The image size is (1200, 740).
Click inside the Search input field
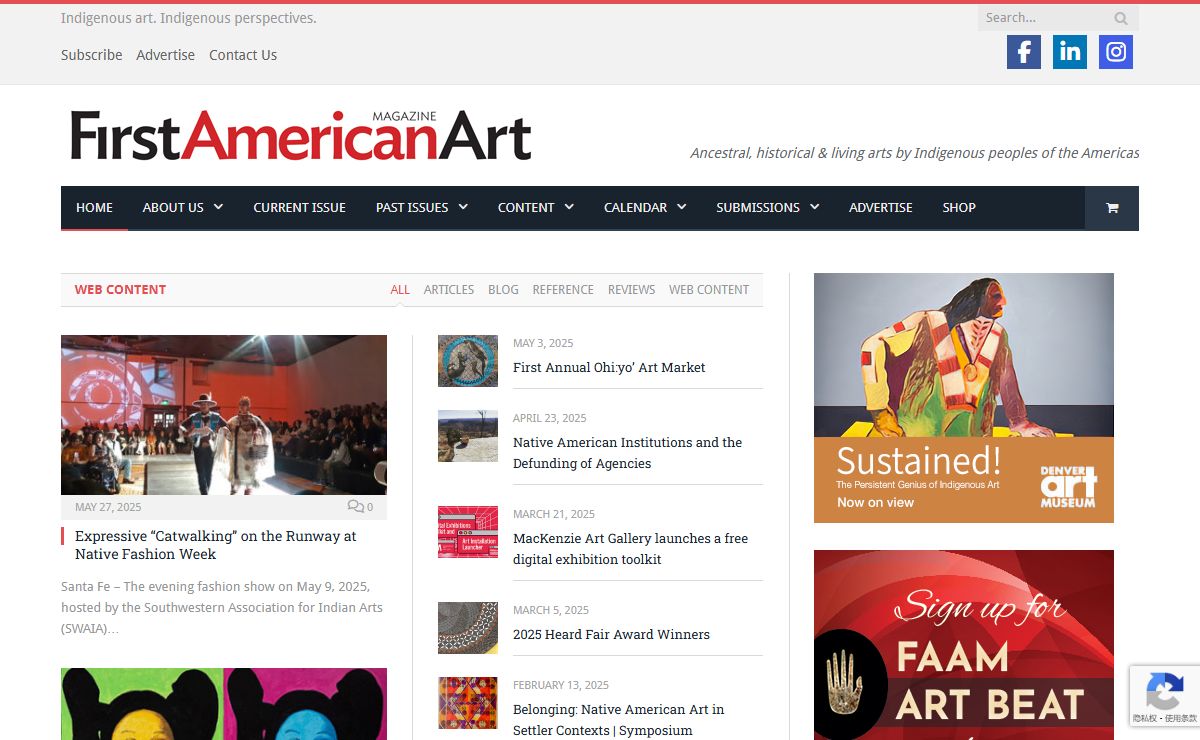pos(1044,18)
